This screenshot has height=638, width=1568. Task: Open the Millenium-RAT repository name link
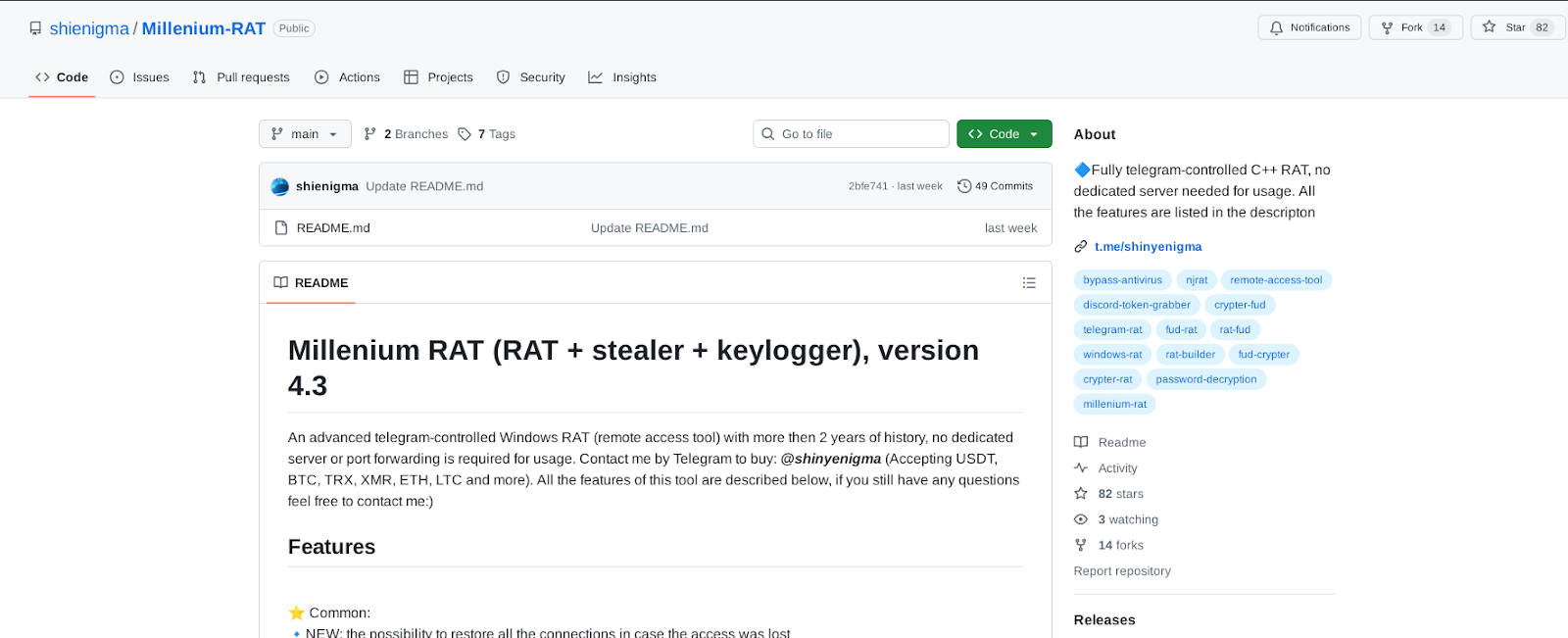[x=204, y=28]
